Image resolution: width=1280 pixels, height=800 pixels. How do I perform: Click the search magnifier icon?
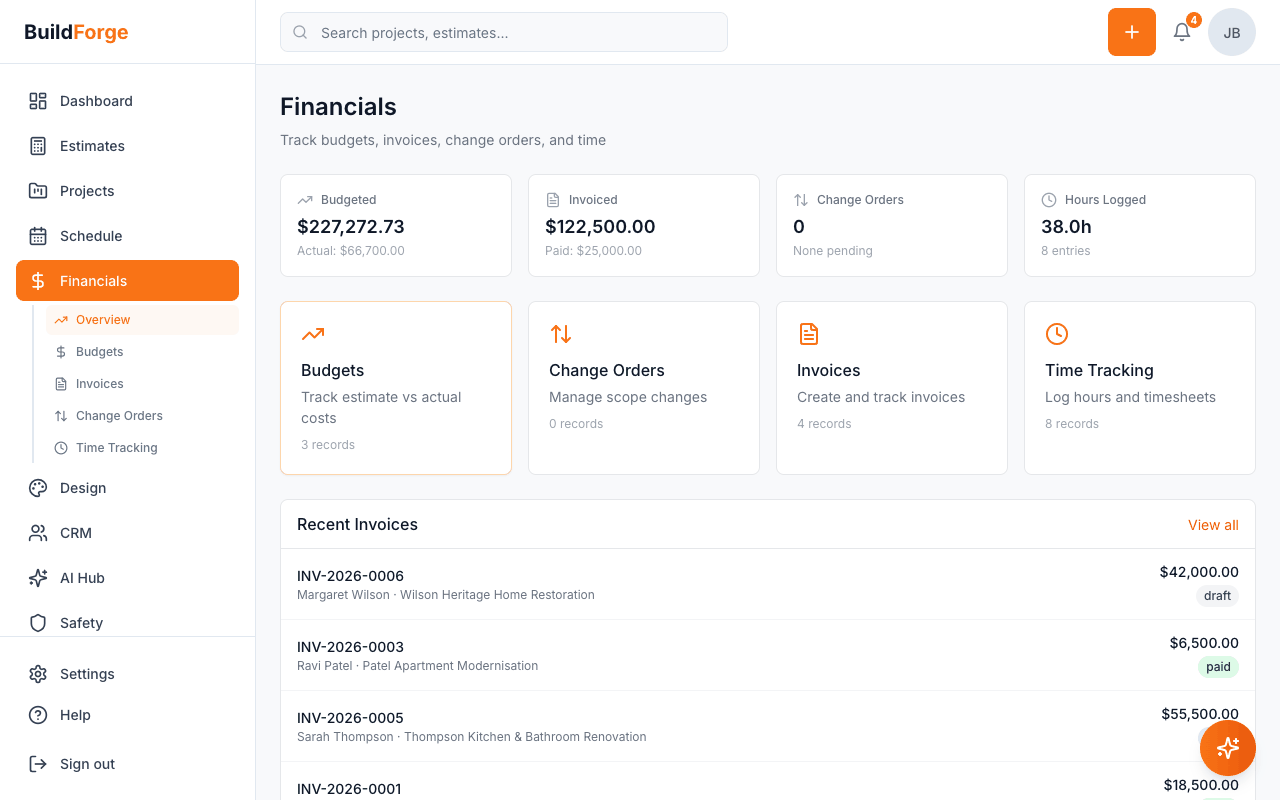tap(300, 32)
